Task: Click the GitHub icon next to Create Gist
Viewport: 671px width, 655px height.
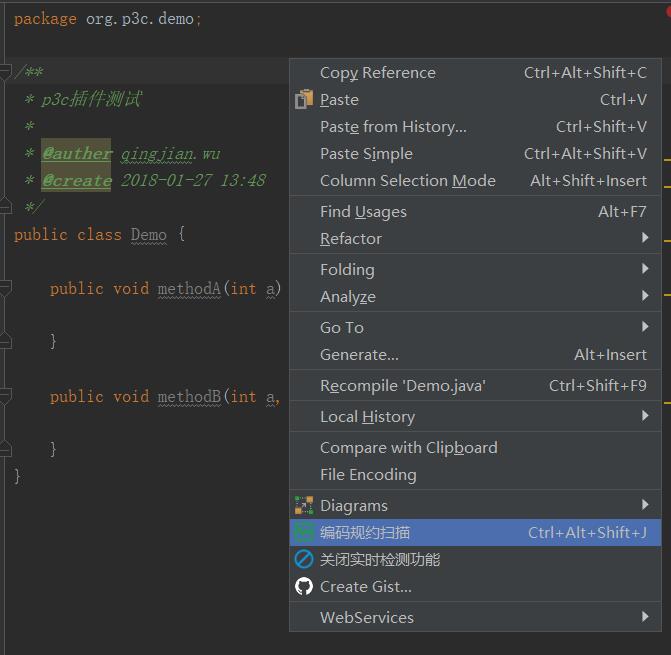Action: 304,587
